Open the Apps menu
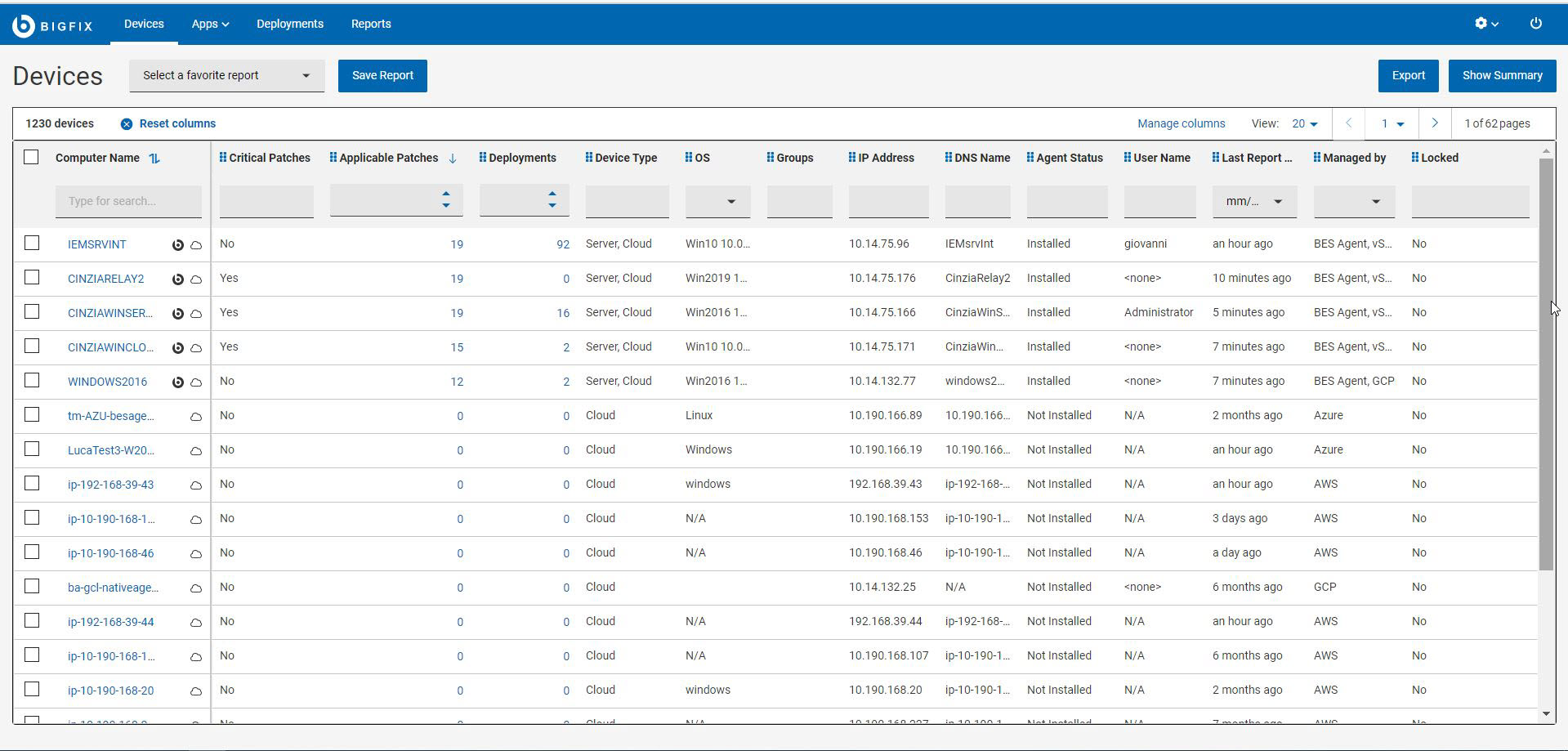Image resolution: width=1568 pixels, height=751 pixels. [x=209, y=24]
